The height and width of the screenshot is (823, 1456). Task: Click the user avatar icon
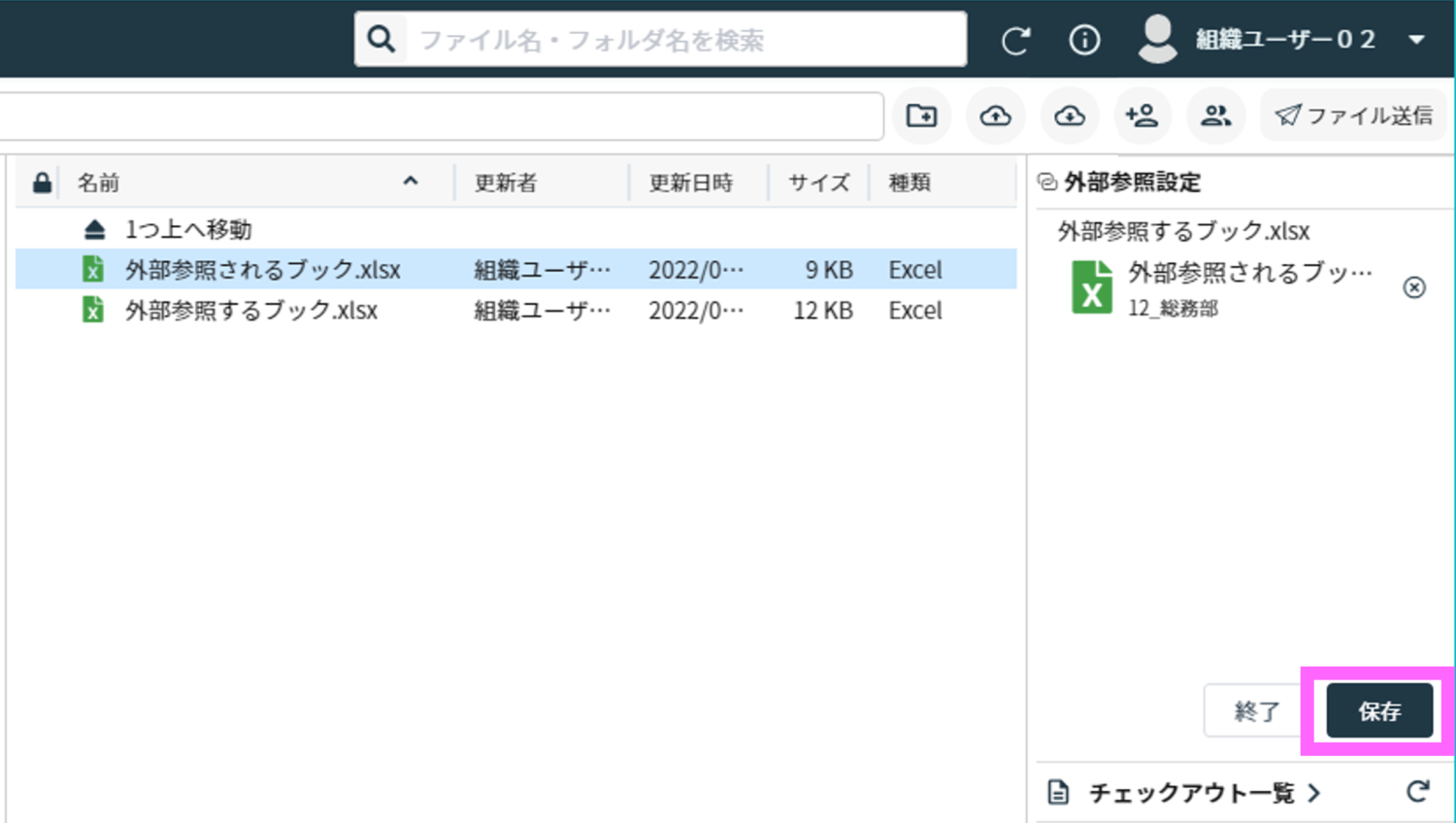tap(1157, 40)
